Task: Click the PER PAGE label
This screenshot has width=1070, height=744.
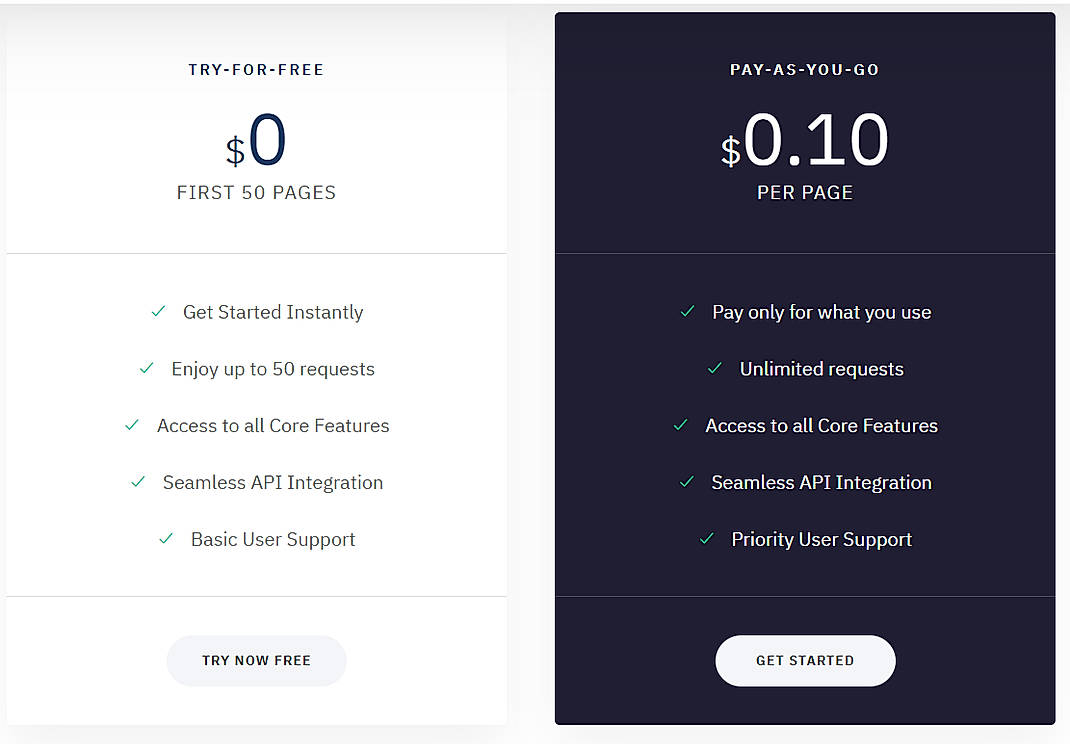Action: [804, 192]
